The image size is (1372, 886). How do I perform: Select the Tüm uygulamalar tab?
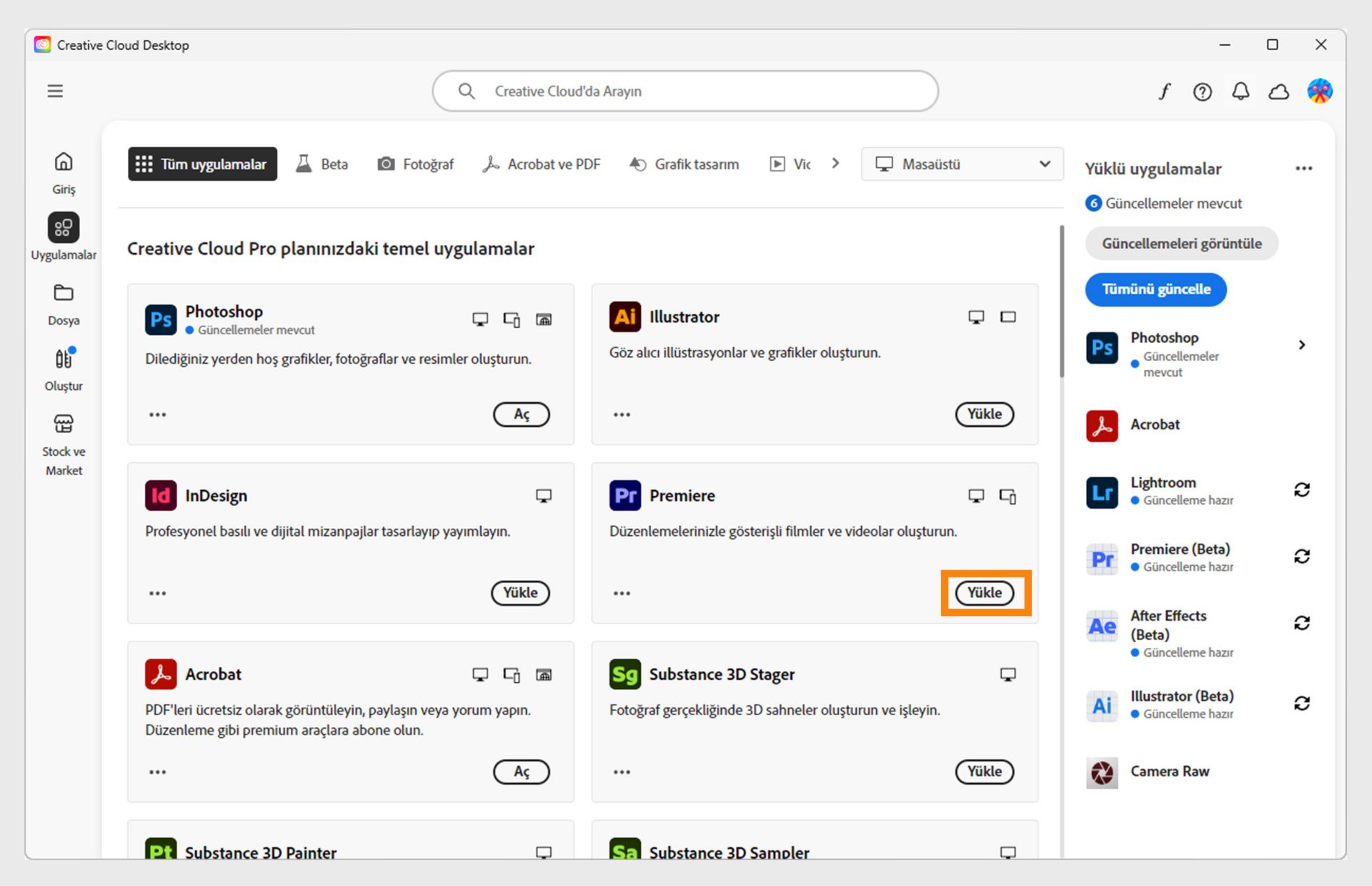[x=202, y=164]
